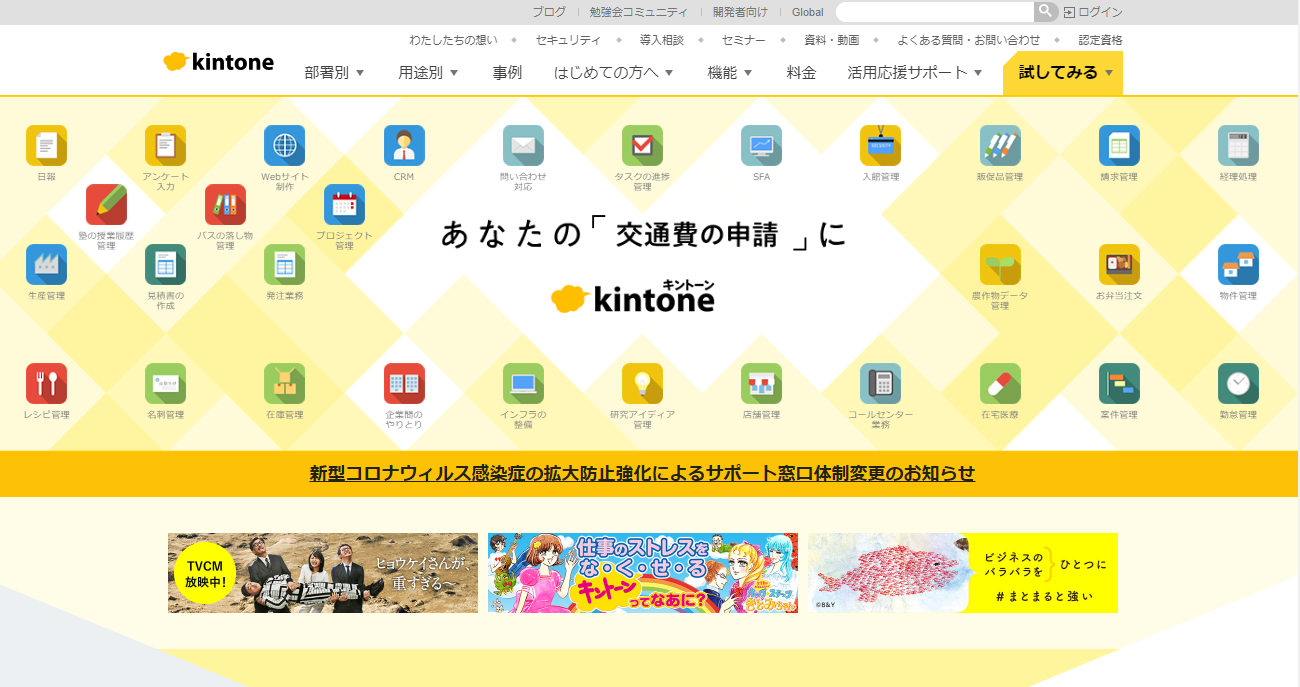Viewport: 1300px width, 687px height.
Task: Select the 勤怠管理 clock icon
Action: tap(1238, 383)
